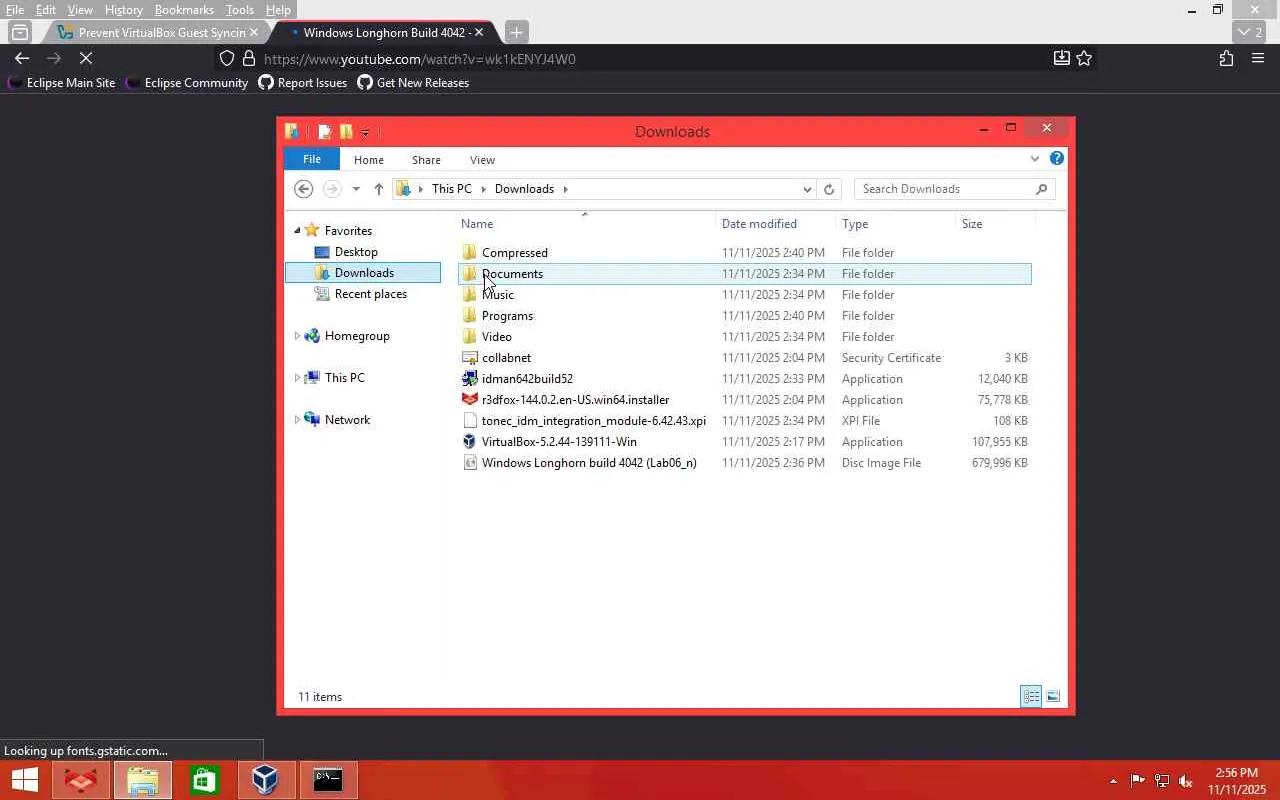Open r3dfox browser from taskbar
Screen dimensions: 1280x800
[81, 780]
